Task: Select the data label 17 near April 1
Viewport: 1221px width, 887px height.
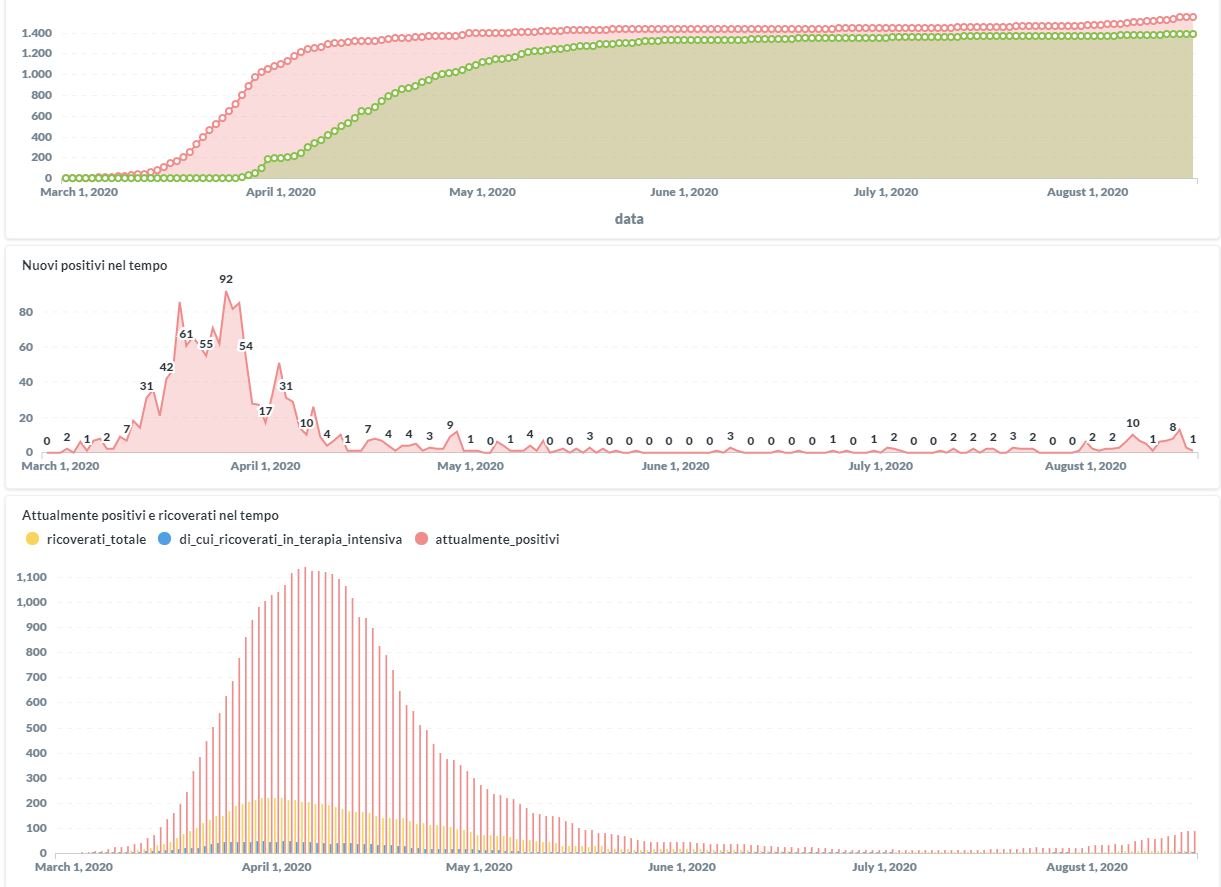Action: point(266,411)
